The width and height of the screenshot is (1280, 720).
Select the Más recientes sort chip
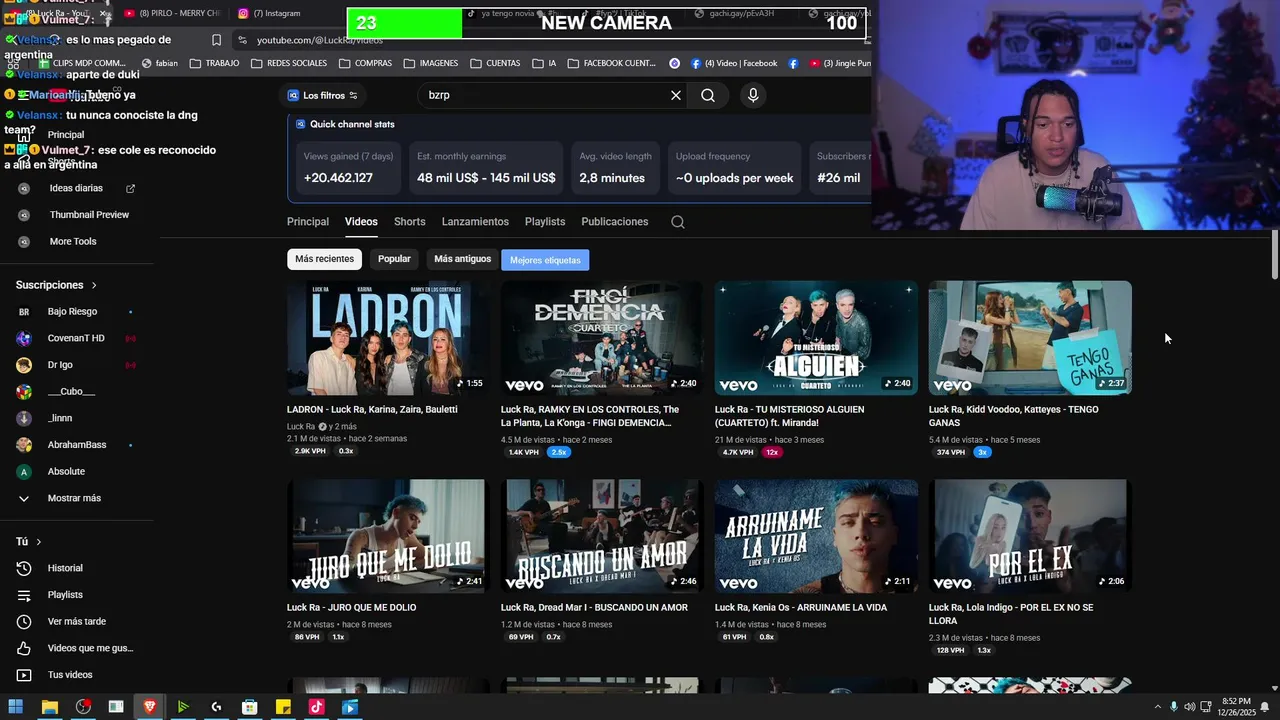pos(324,259)
